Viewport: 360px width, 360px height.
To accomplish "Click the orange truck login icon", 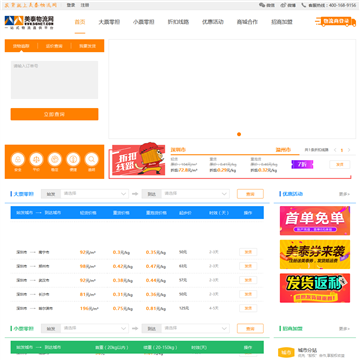I will (x=336, y=22).
